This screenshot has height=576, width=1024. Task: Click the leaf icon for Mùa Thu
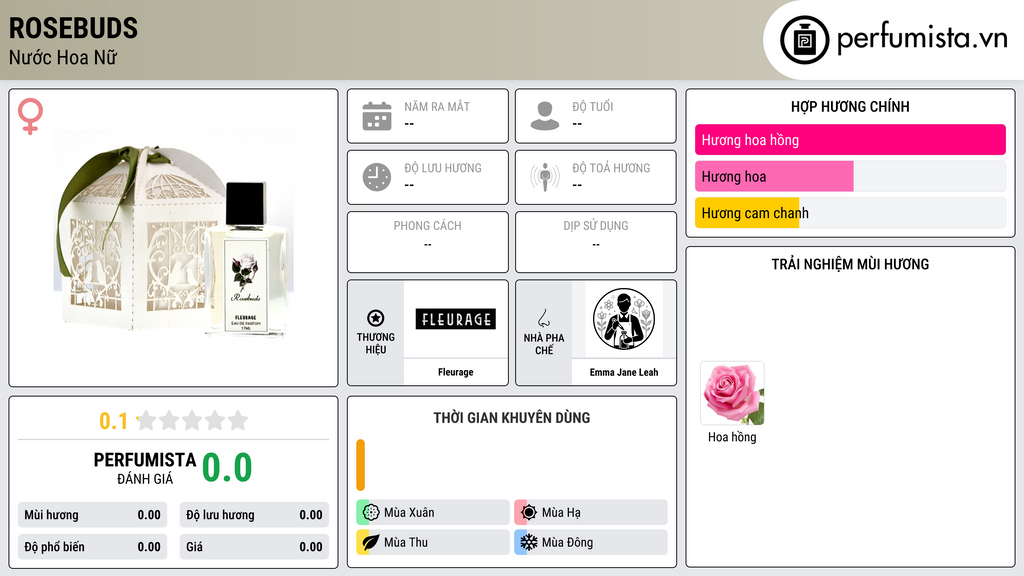point(371,542)
